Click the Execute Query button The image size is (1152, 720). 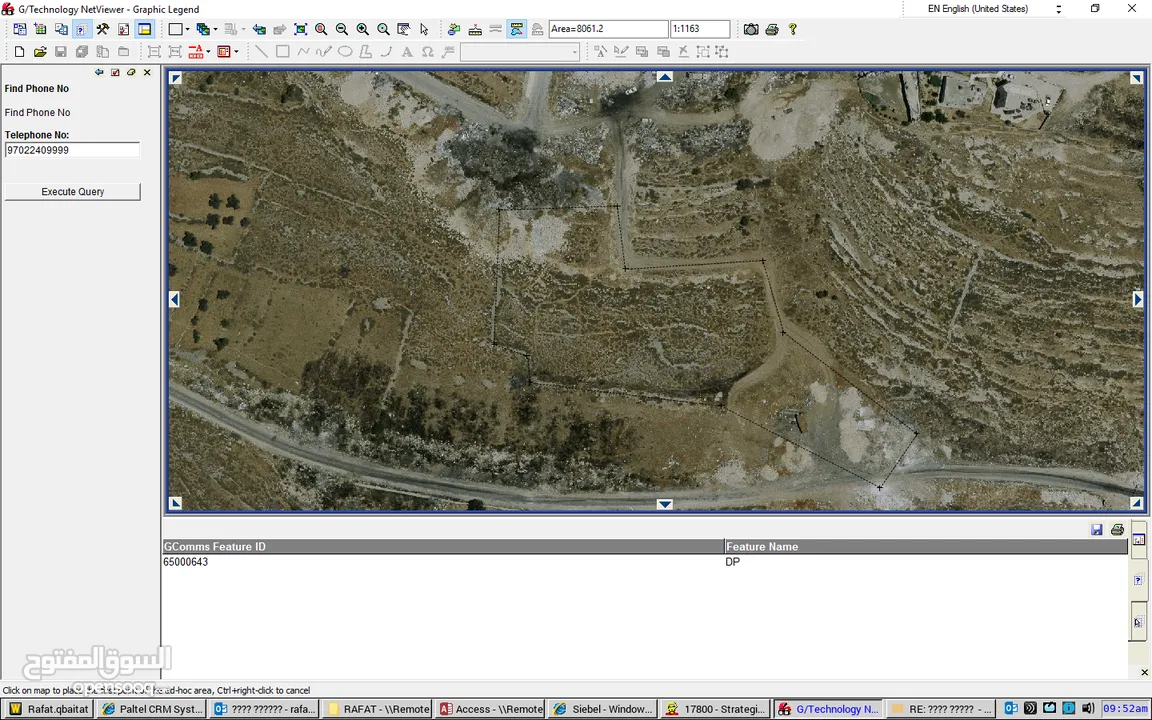click(72, 191)
